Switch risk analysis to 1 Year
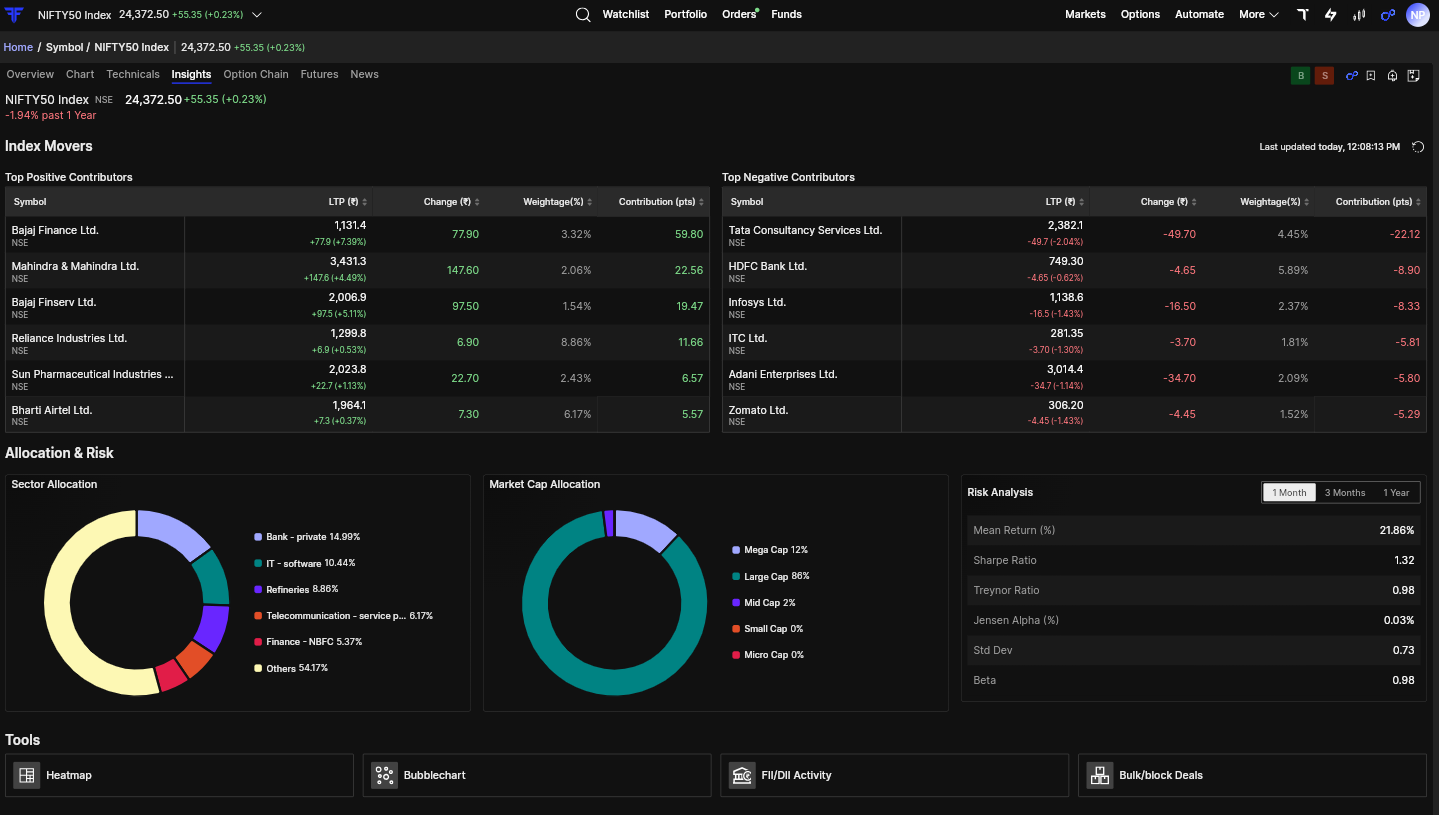The width and height of the screenshot is (1439, 815). coord(1396,492)
